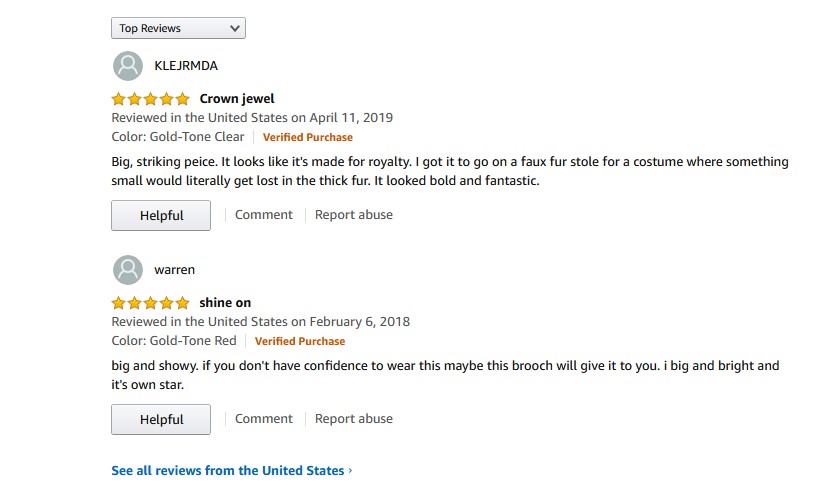Click Verified Purchase on the Gold-Tone Clear review
The height and width of the screenshot is (487, 827).
(308, 137)
